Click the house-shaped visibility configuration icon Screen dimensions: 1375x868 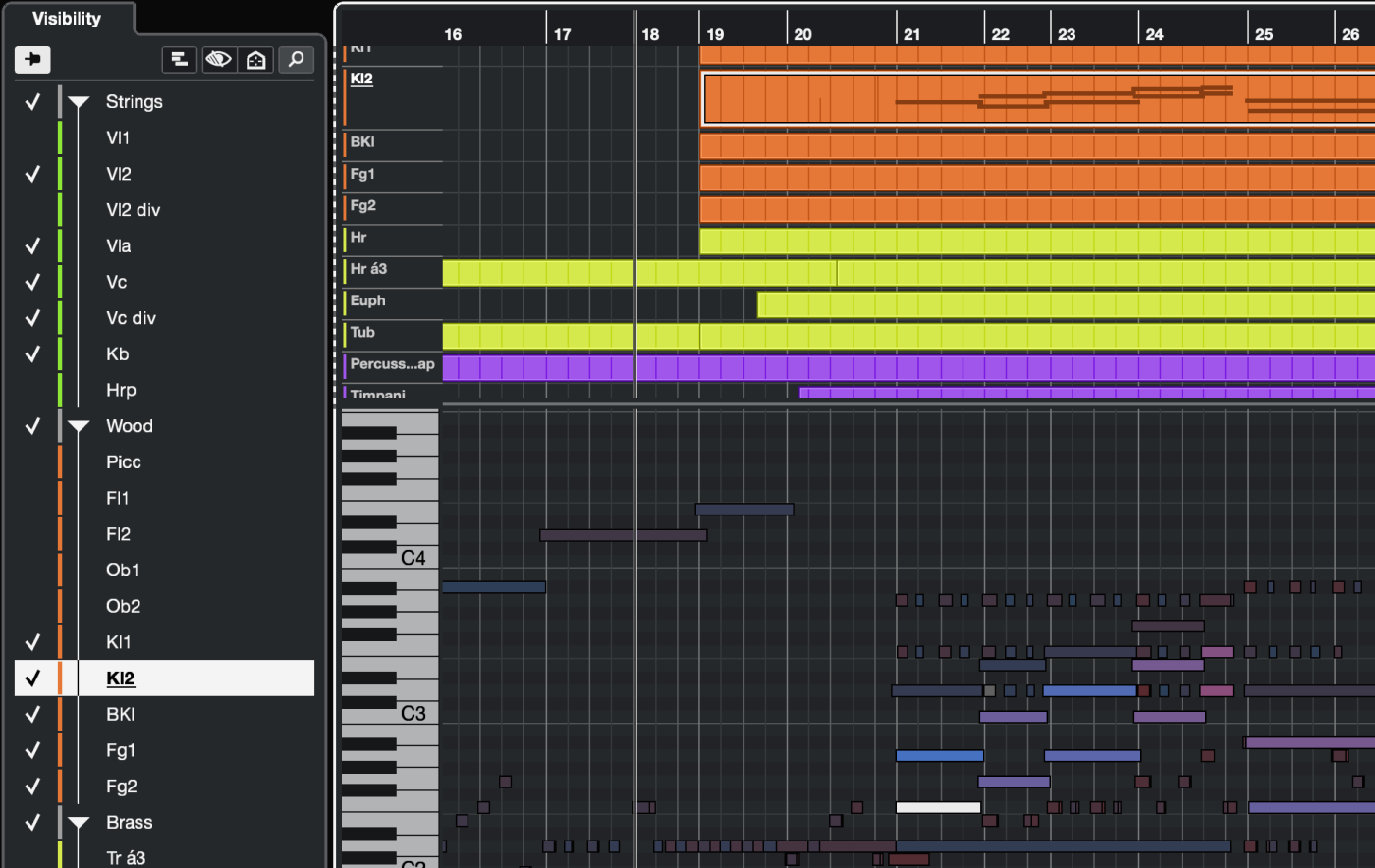pyautogui.click(x=255, y=60)
